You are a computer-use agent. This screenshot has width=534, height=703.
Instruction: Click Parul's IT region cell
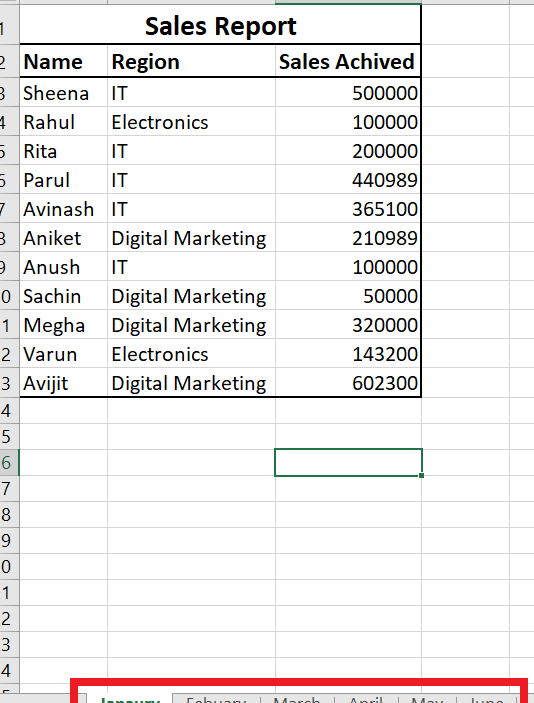tap(191, 180)
